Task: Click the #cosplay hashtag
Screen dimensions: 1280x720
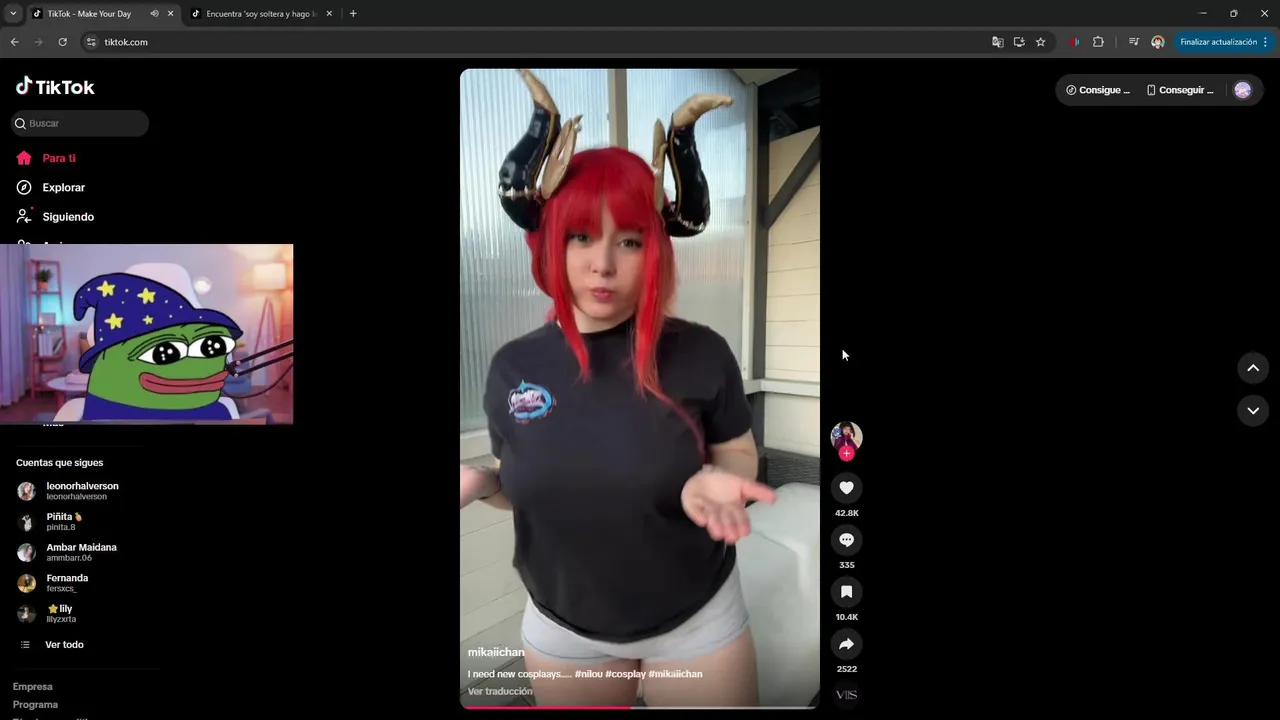Action: (x=625, y=674)
